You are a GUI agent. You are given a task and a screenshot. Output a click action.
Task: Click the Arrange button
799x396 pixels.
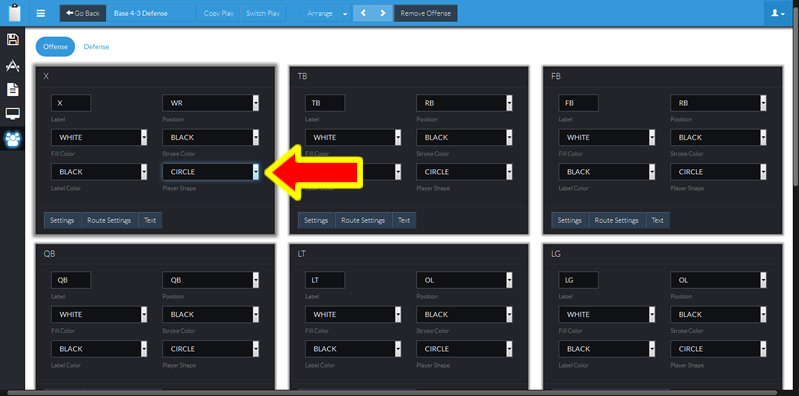320,13
